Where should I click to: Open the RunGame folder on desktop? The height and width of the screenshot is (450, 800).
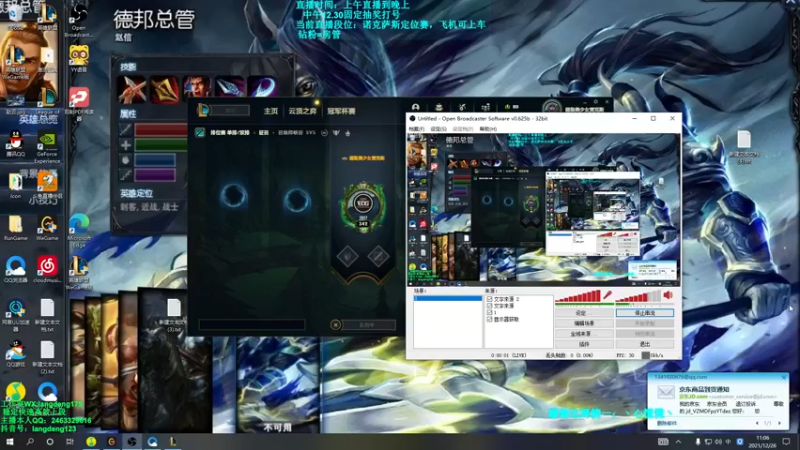point(15,228)
